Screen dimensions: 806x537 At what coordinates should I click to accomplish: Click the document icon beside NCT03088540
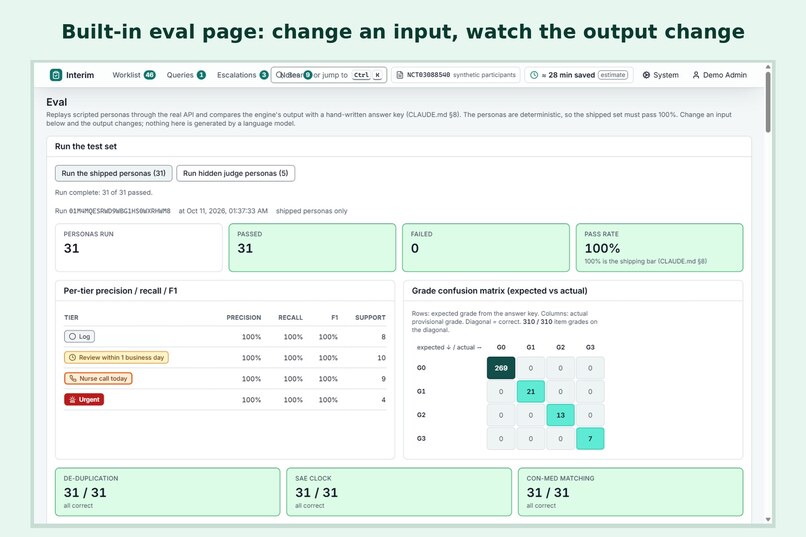coord(399,75)
